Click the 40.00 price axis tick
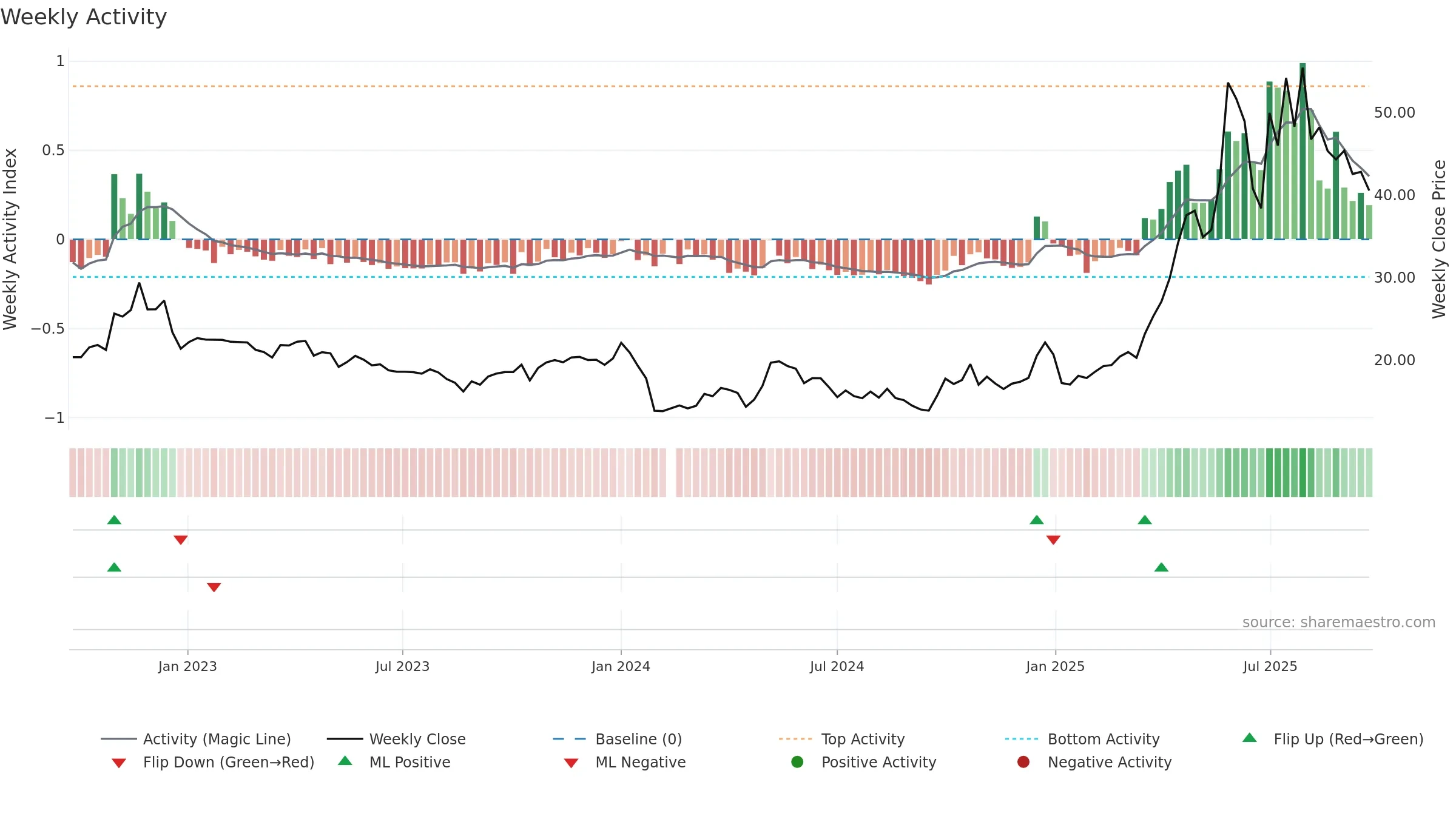The height and width of the screenshot is (819, 1456). coord(1394,195)
